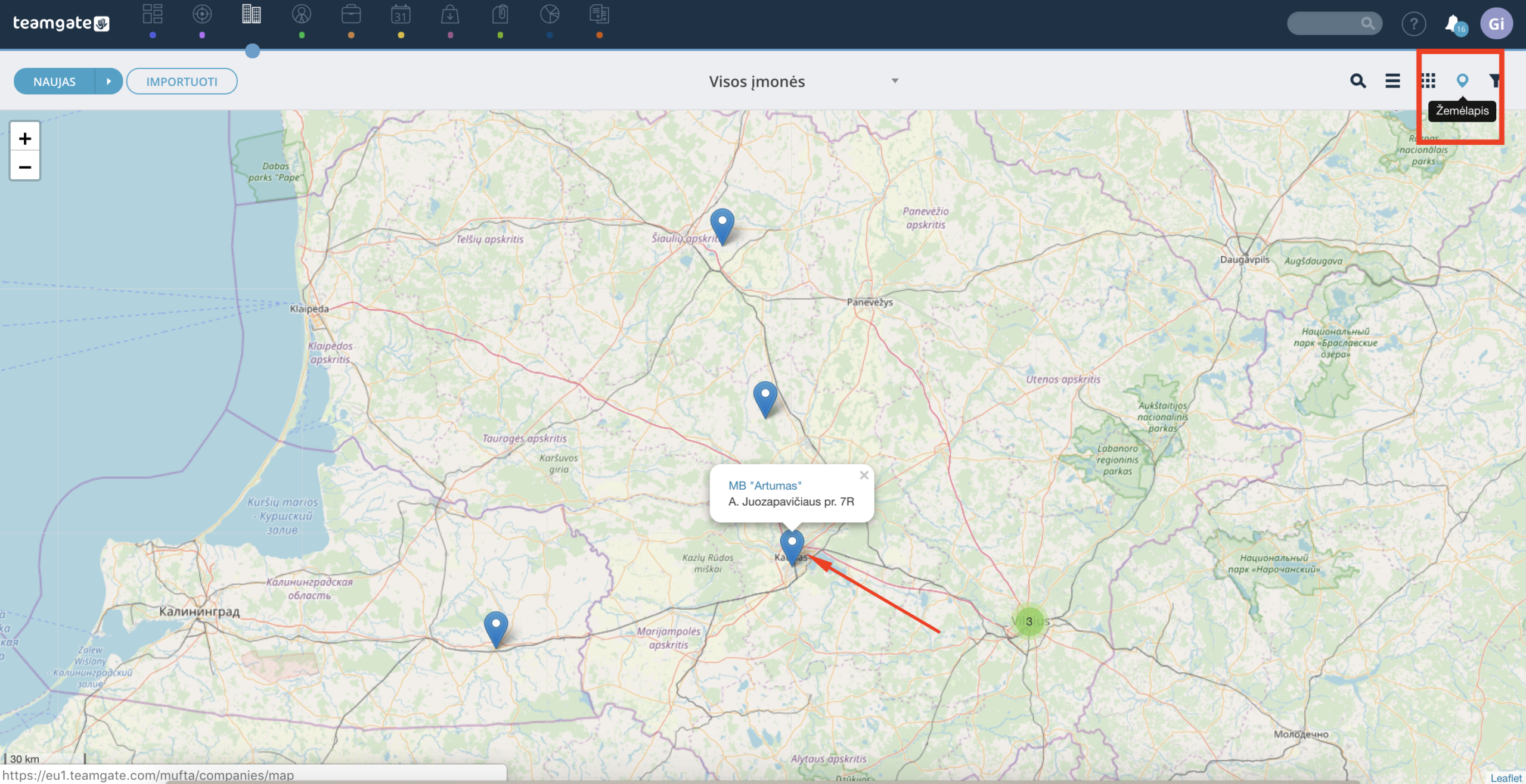The width and height of the screenshot is (1526, 784).
Task: Click the map pin south of Panevėžys
Action: pyautogui.click(x=765, y=400)
